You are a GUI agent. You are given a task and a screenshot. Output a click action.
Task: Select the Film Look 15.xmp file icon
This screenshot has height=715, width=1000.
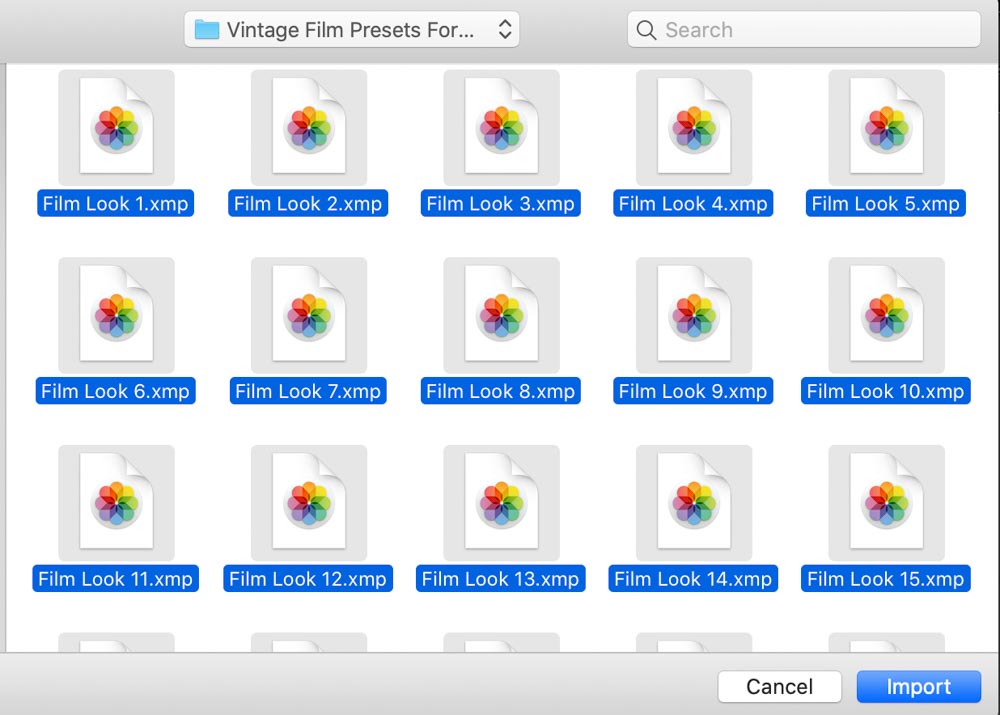coord(886,503)
